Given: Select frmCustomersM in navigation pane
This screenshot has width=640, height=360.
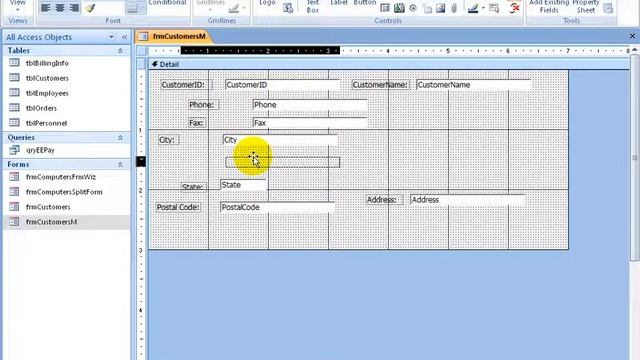Looking at the screenshot, I should tap(51, 222).
